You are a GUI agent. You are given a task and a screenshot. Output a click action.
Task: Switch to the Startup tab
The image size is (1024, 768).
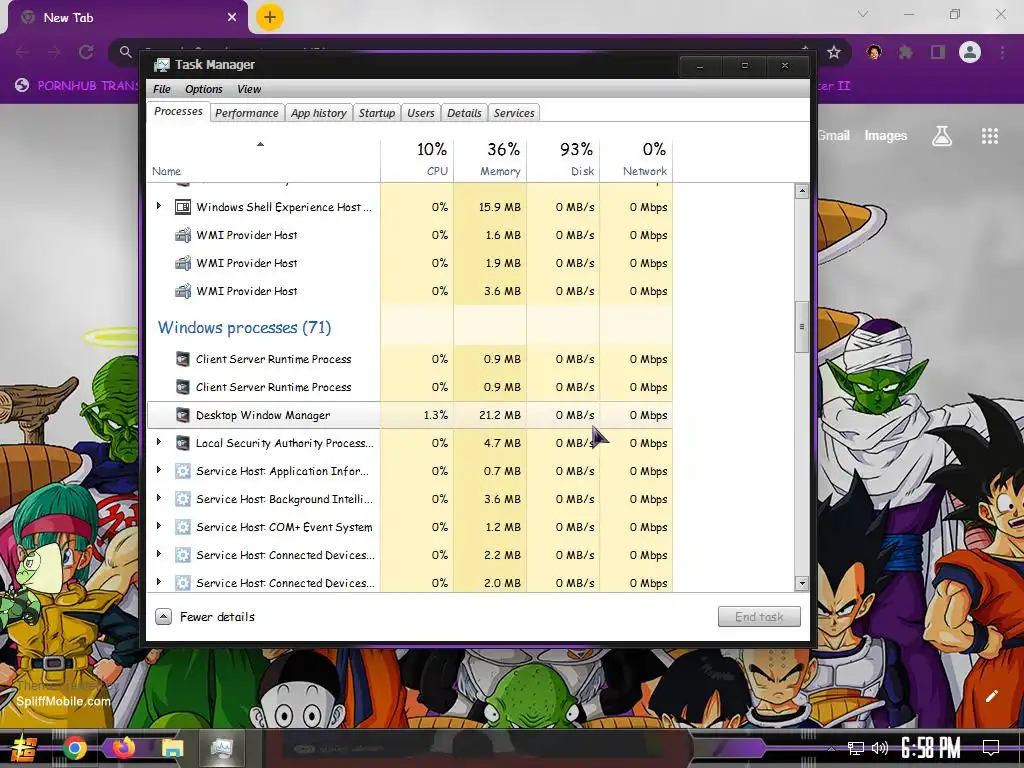pos(377,113)
